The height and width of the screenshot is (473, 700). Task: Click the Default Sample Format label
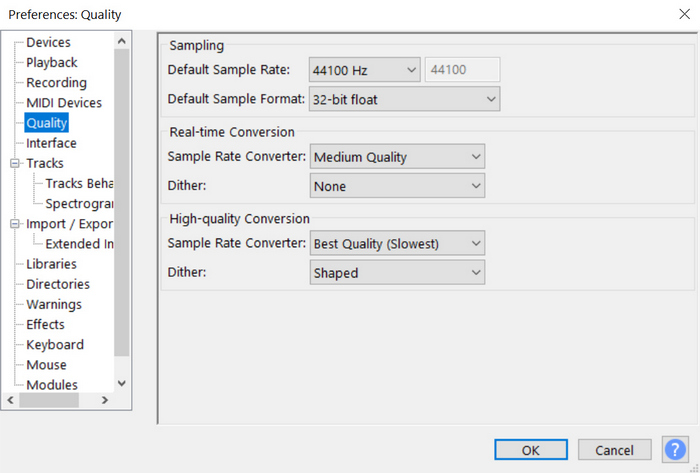tap(236, 99)
